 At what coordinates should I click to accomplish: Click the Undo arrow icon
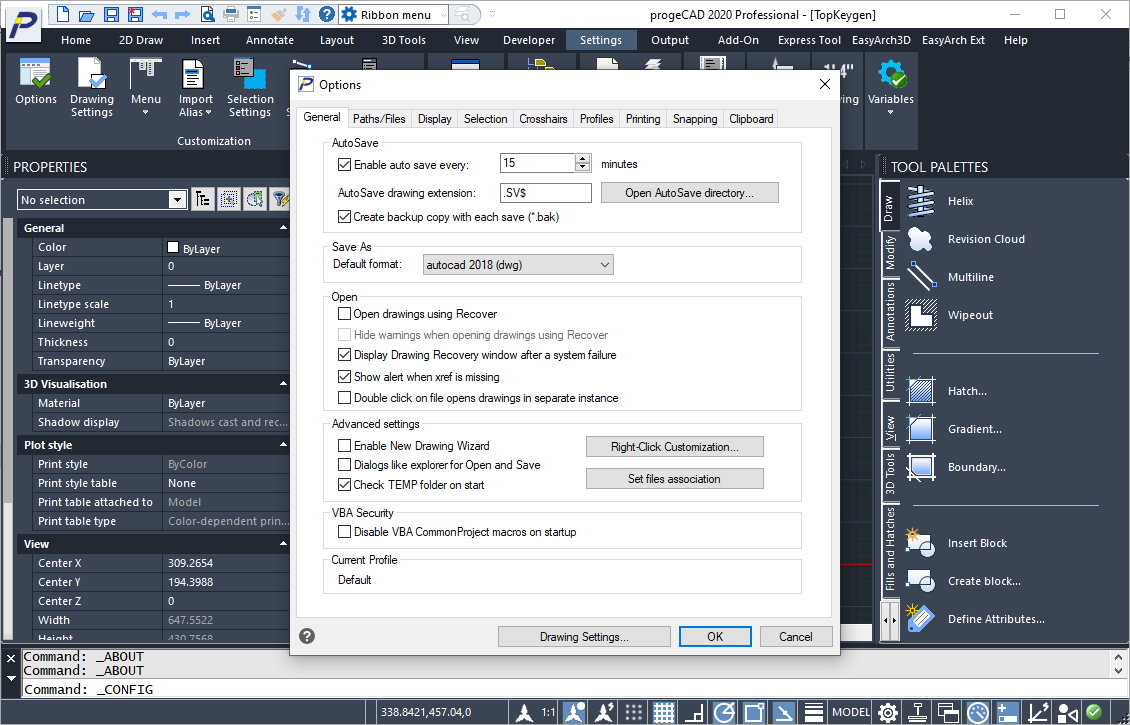159,14
